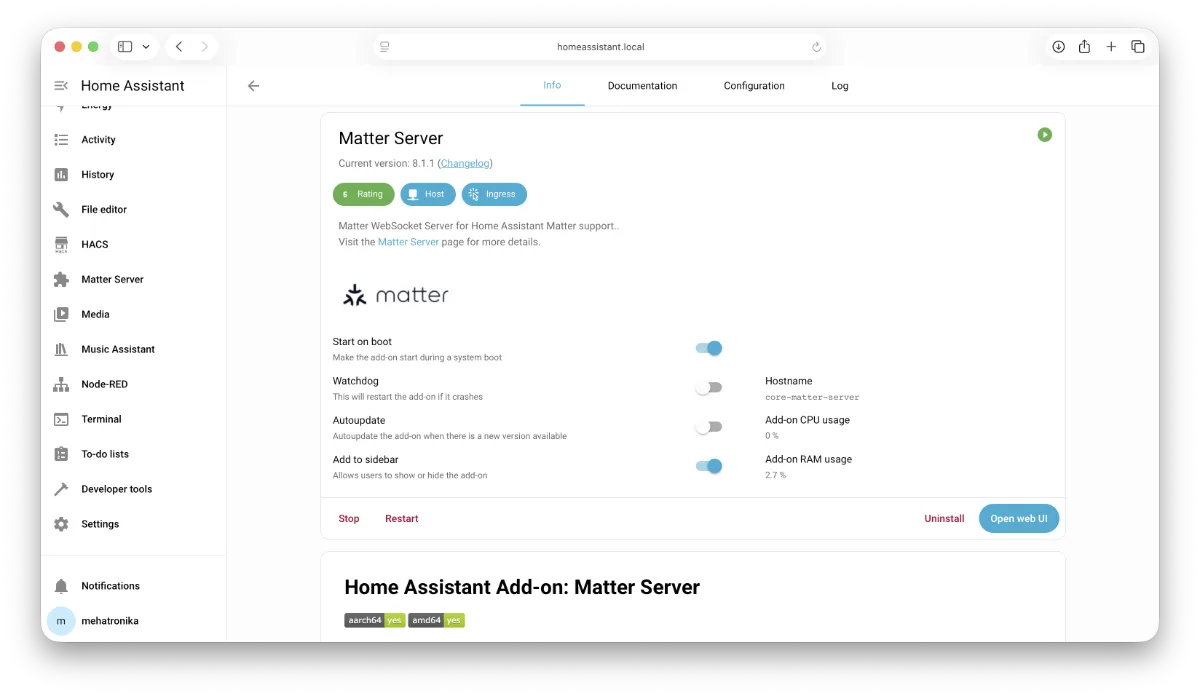
Task: Click the Open web UI button
Action: pos(1018,519)
